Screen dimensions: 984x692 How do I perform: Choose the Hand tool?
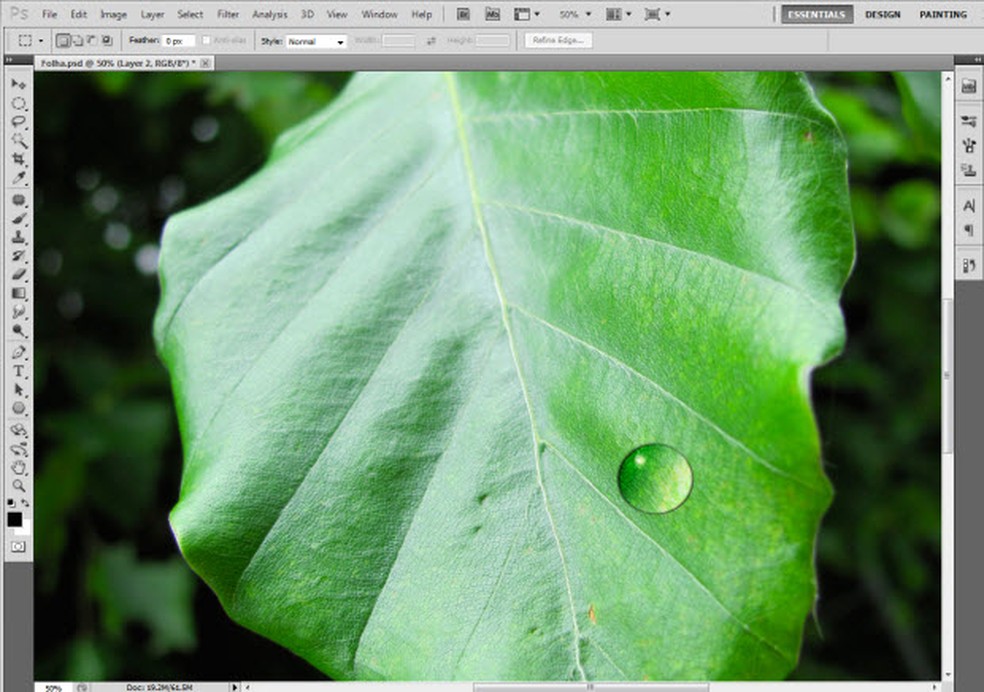(x=18, y=467)
